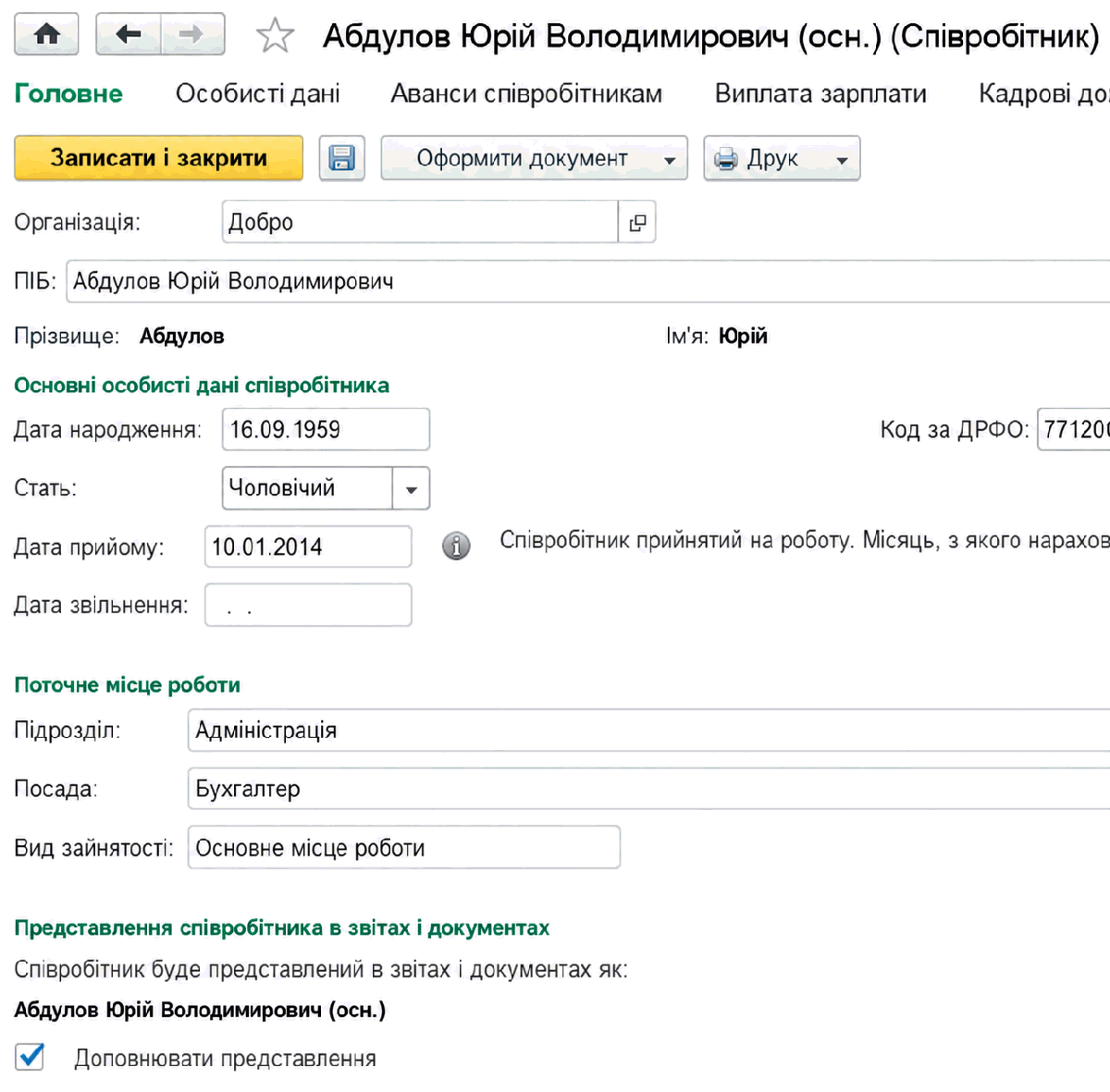The width and height of the screenshot is (1110, 1092).
Task: Click the Дата народження field
Action: pyautogui.click(x=326, y=429)
